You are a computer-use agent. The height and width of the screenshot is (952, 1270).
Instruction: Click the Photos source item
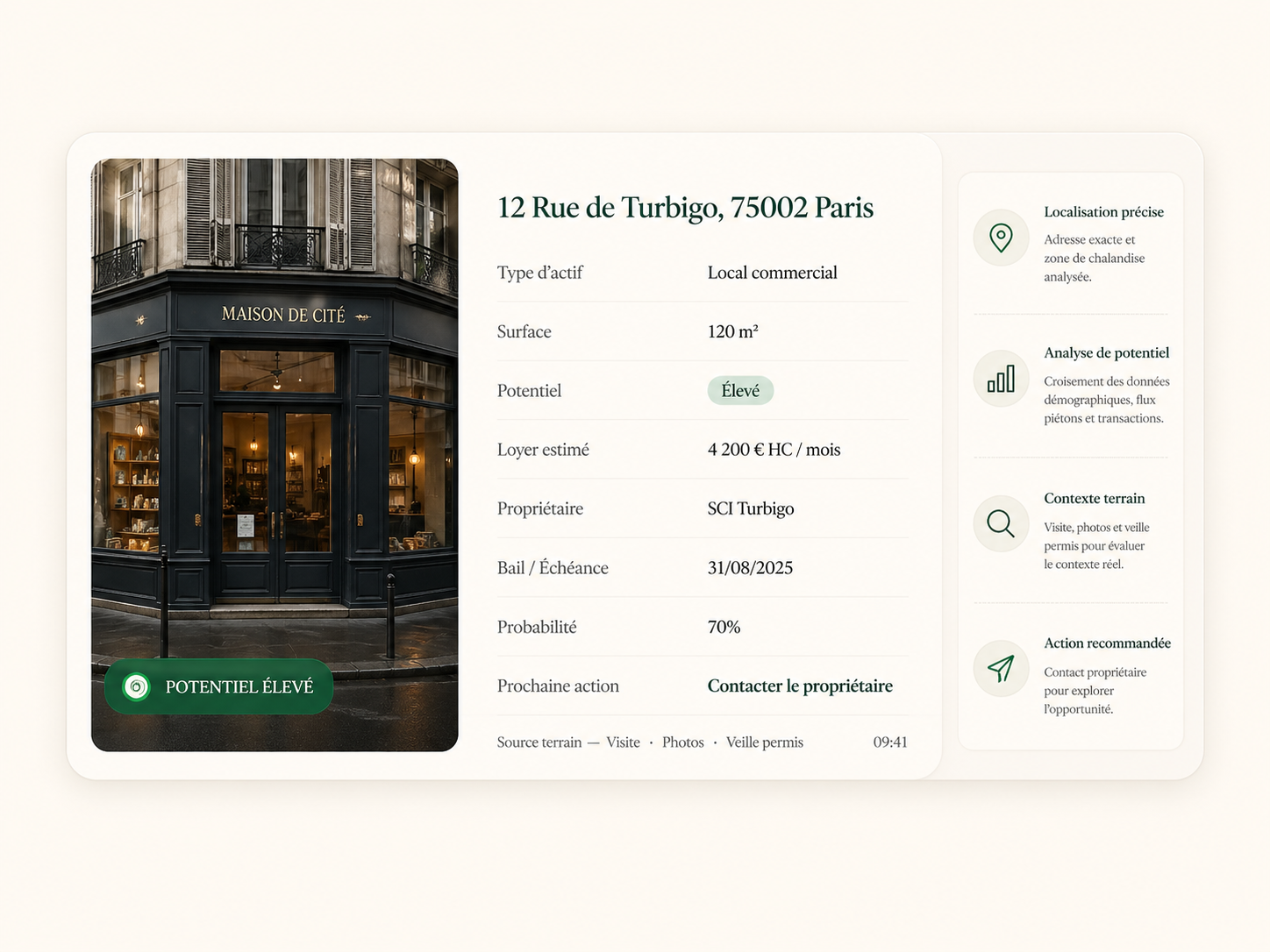click(x=683, y=742)
